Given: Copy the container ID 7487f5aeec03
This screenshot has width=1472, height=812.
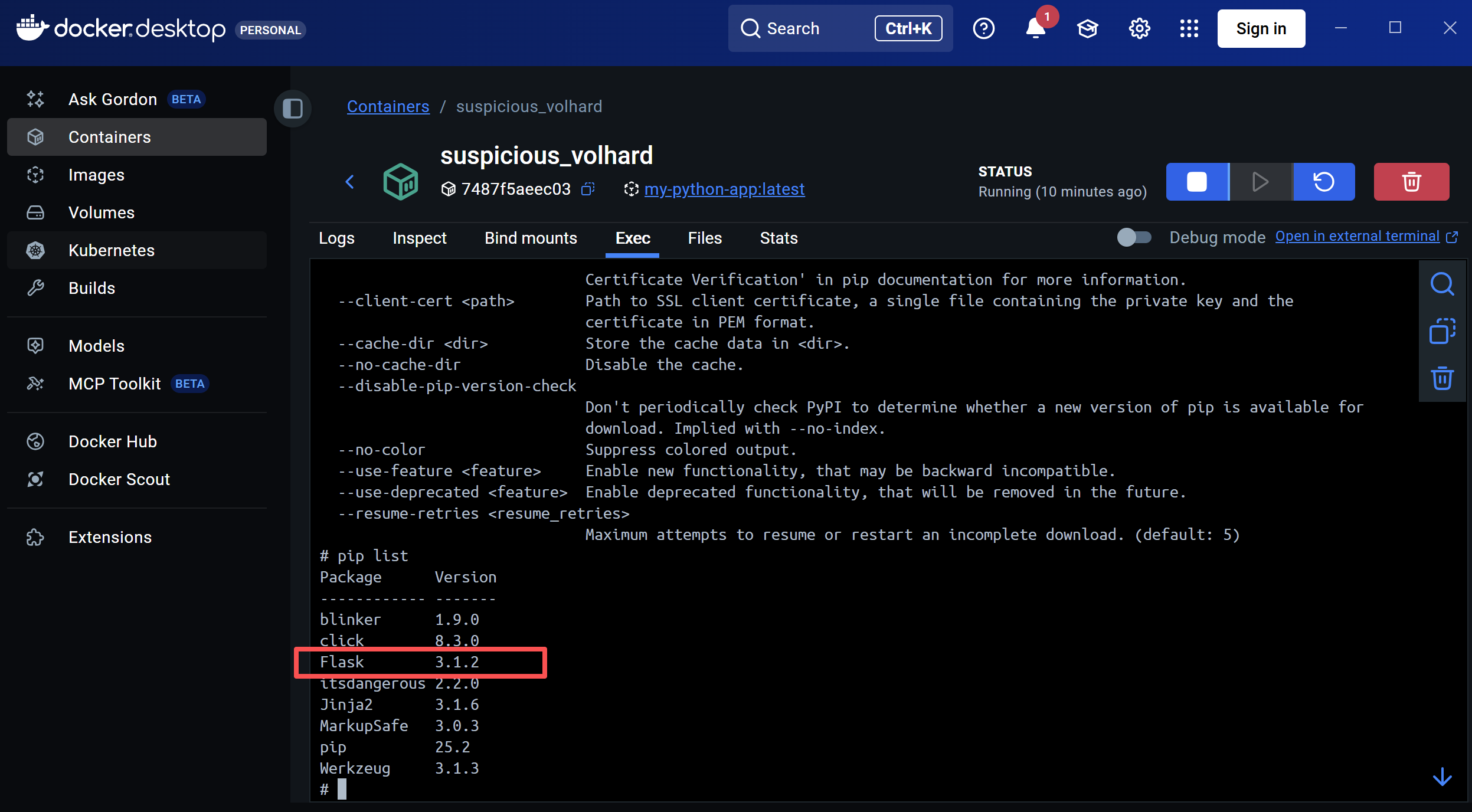Looking at the screenshot, I should coord(587,189).
